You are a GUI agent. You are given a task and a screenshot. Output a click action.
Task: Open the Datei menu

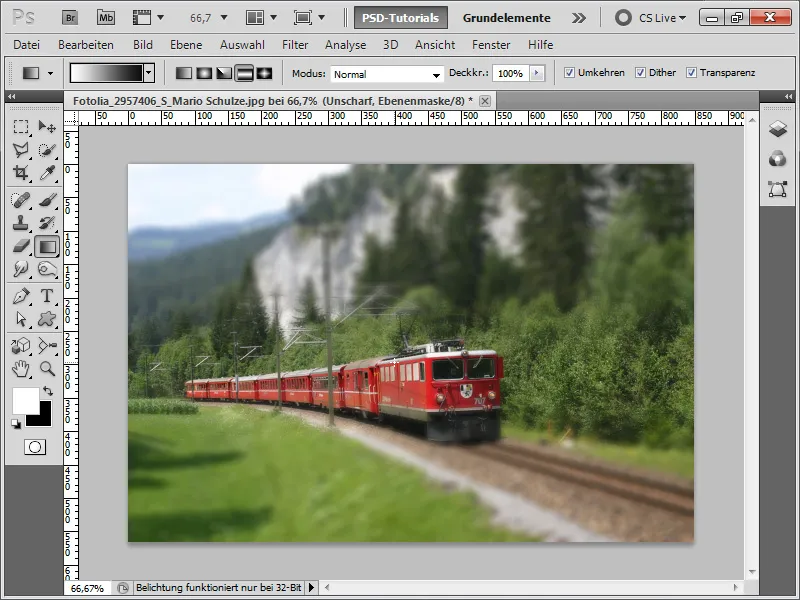tap(27, 45)
